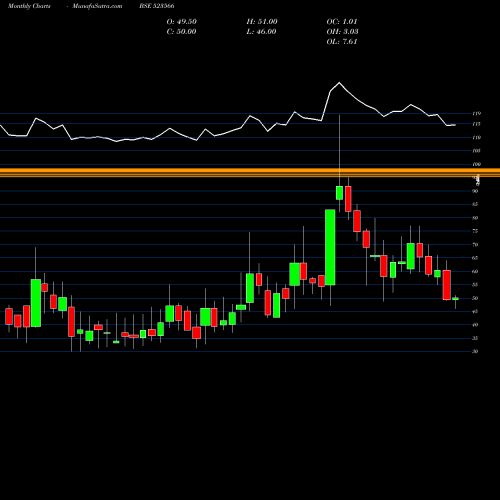Image resolution: width=500 pixels, height=500 pixels.
Task: Click the high price value H: 51.00
Action: (262, 22)
